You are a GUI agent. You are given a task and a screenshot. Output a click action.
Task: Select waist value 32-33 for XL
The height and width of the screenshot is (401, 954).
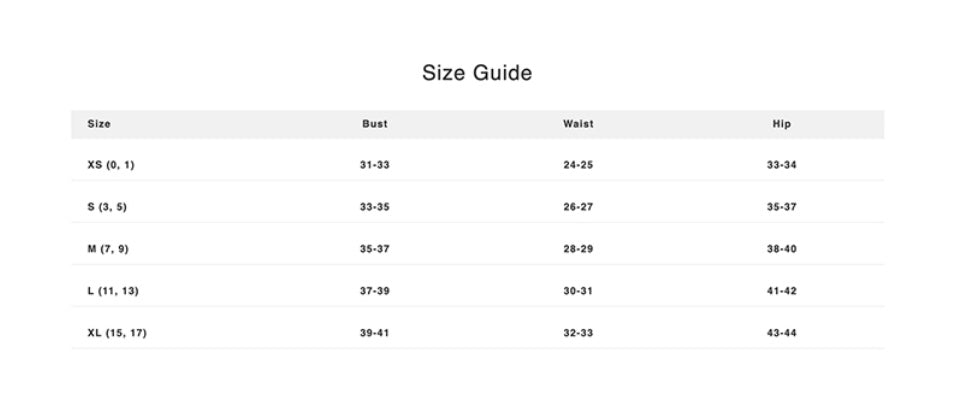pos(578,333)
